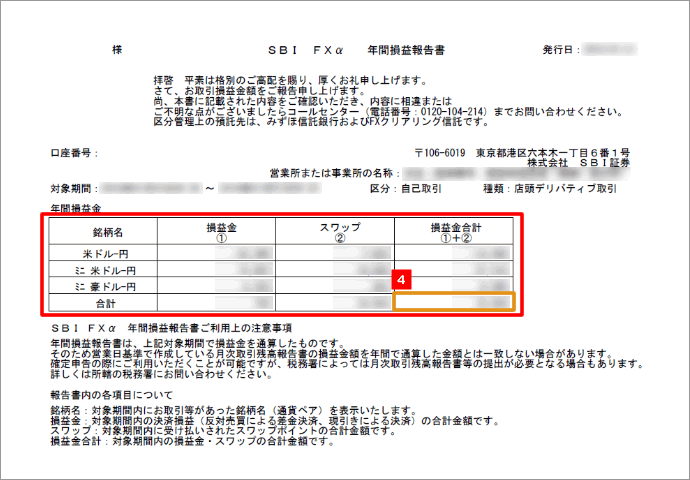
Task: Click the 損益金 cell in 米ドル-円 row
Action: 217,253
